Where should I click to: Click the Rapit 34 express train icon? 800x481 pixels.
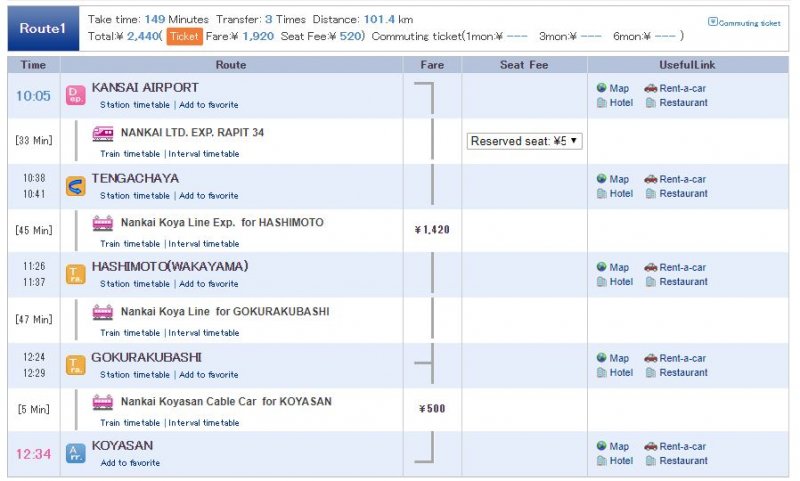point(103,134)
